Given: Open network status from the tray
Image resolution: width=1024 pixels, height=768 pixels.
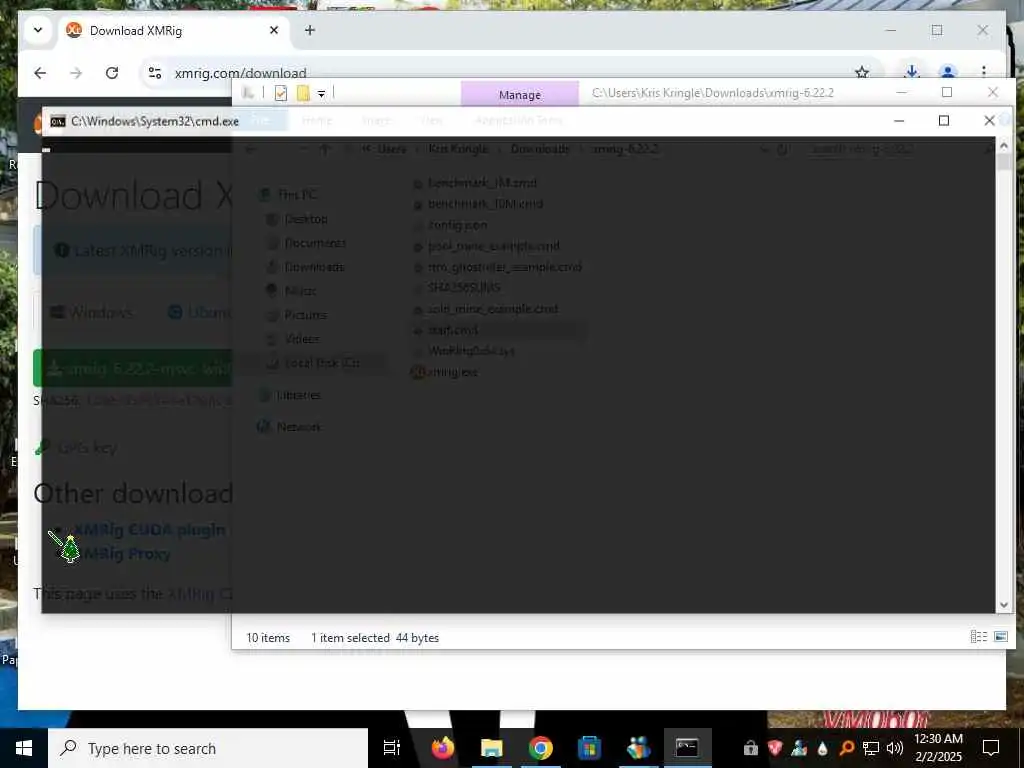Looking at the screenshot, I should (871, 748).
